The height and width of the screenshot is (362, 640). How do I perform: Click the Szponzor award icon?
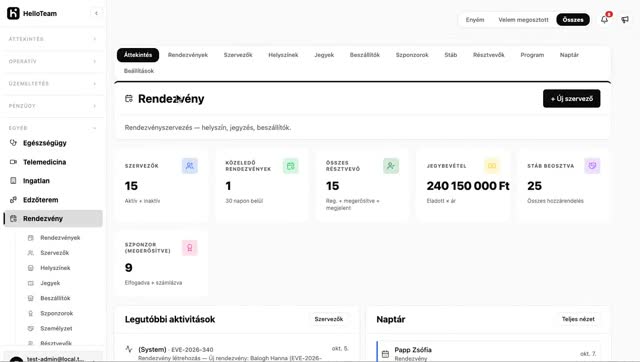(190, 248)
